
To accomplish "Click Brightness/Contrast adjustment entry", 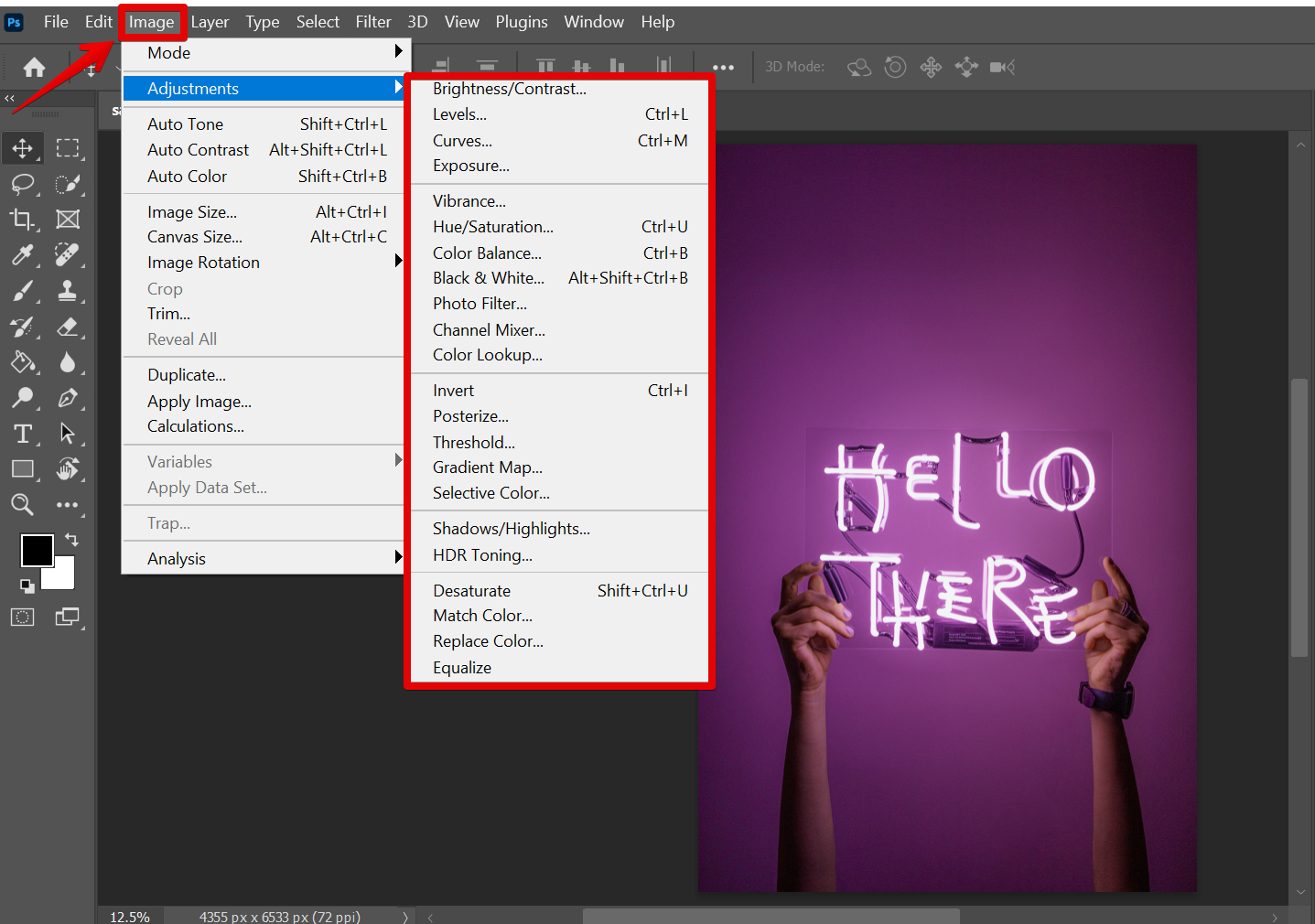I will coord(510,89).
